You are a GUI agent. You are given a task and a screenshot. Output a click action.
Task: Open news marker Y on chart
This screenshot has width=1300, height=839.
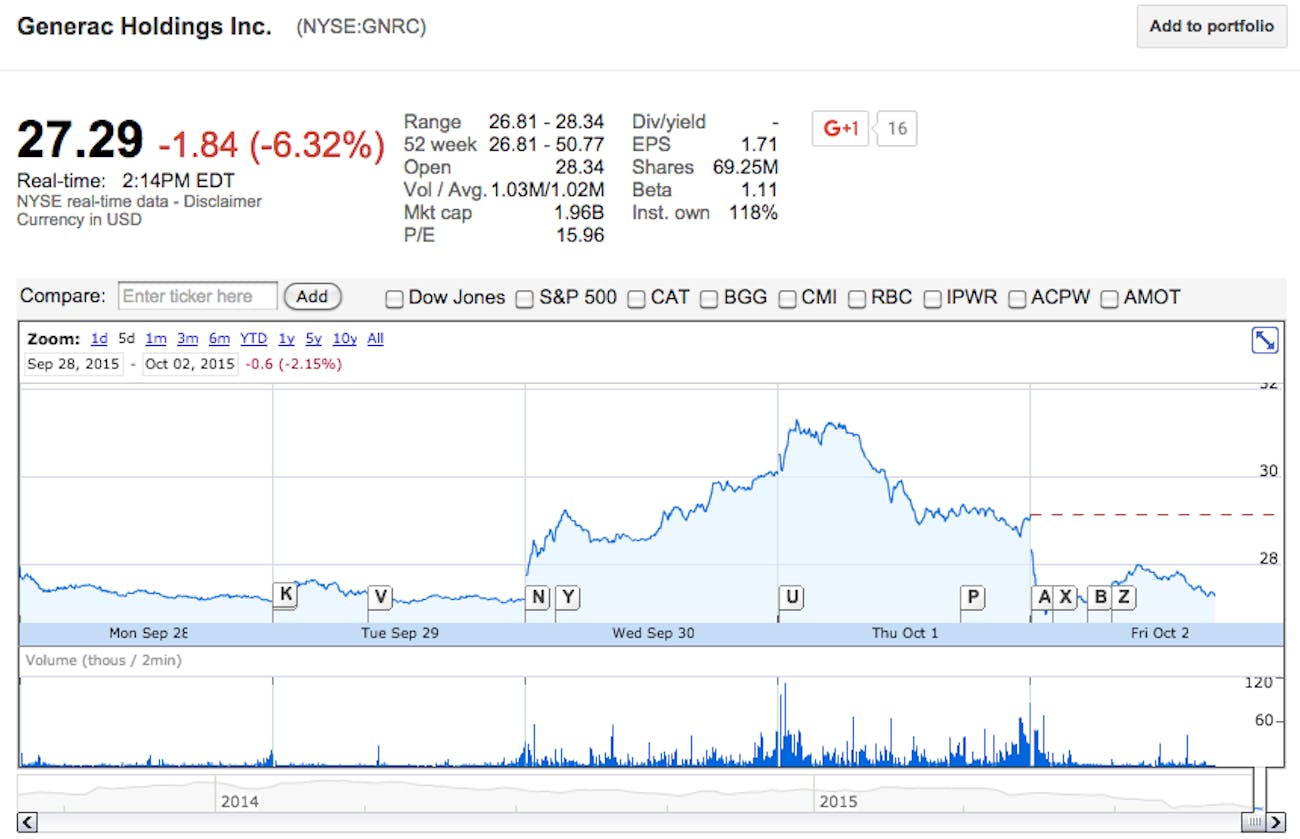click(568, 598)
